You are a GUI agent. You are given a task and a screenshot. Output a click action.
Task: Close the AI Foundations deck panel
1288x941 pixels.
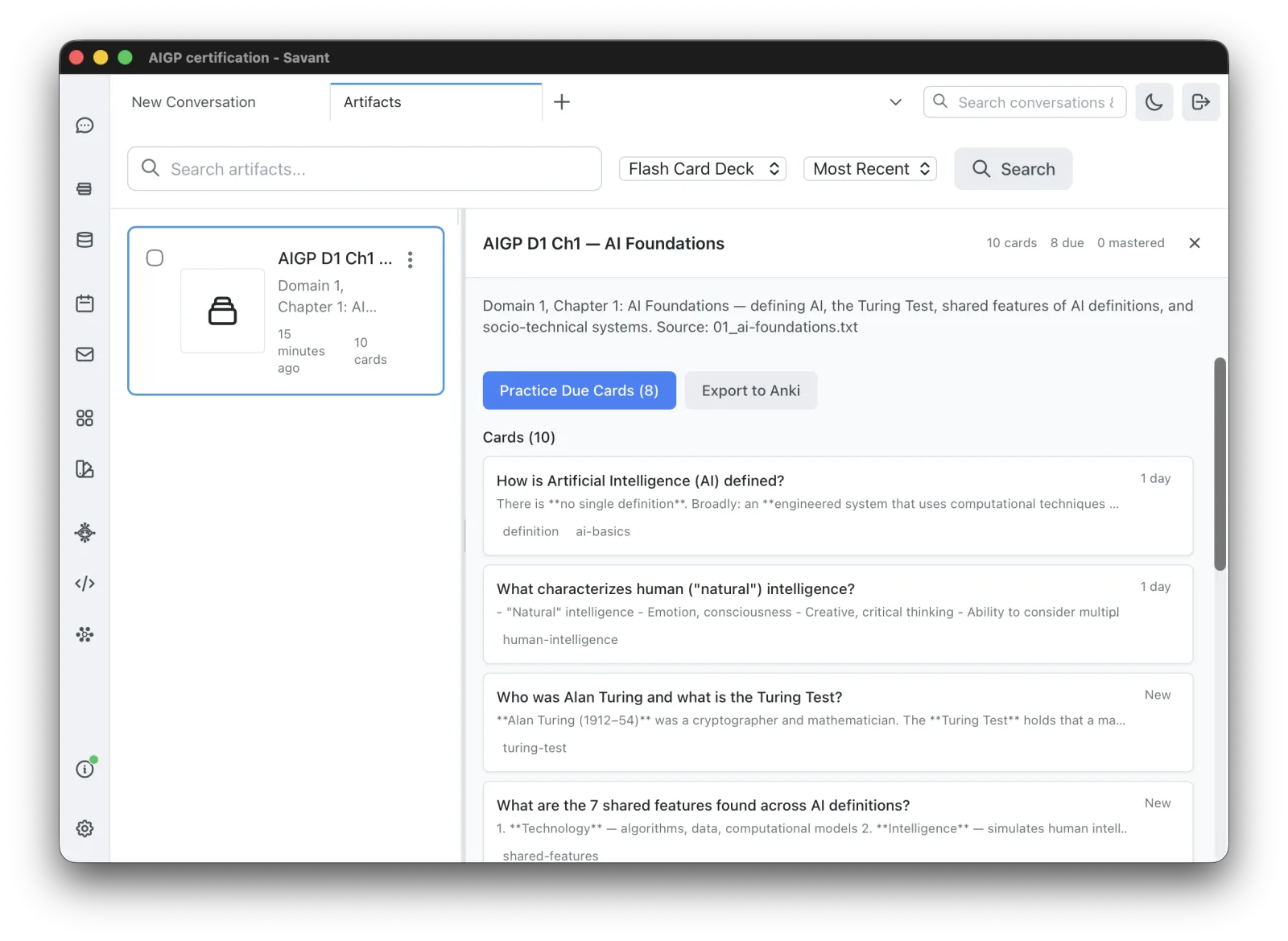pos(1195,243)
